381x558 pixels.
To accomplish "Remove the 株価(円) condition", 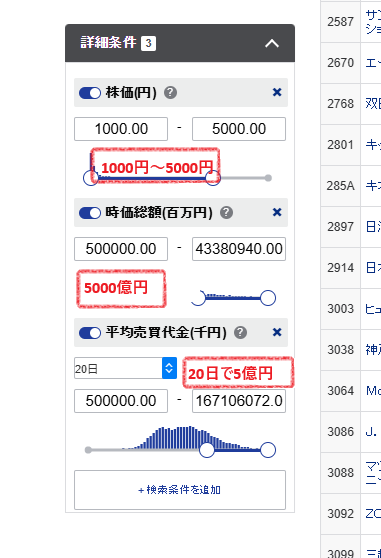I will [x=277, y=93].
